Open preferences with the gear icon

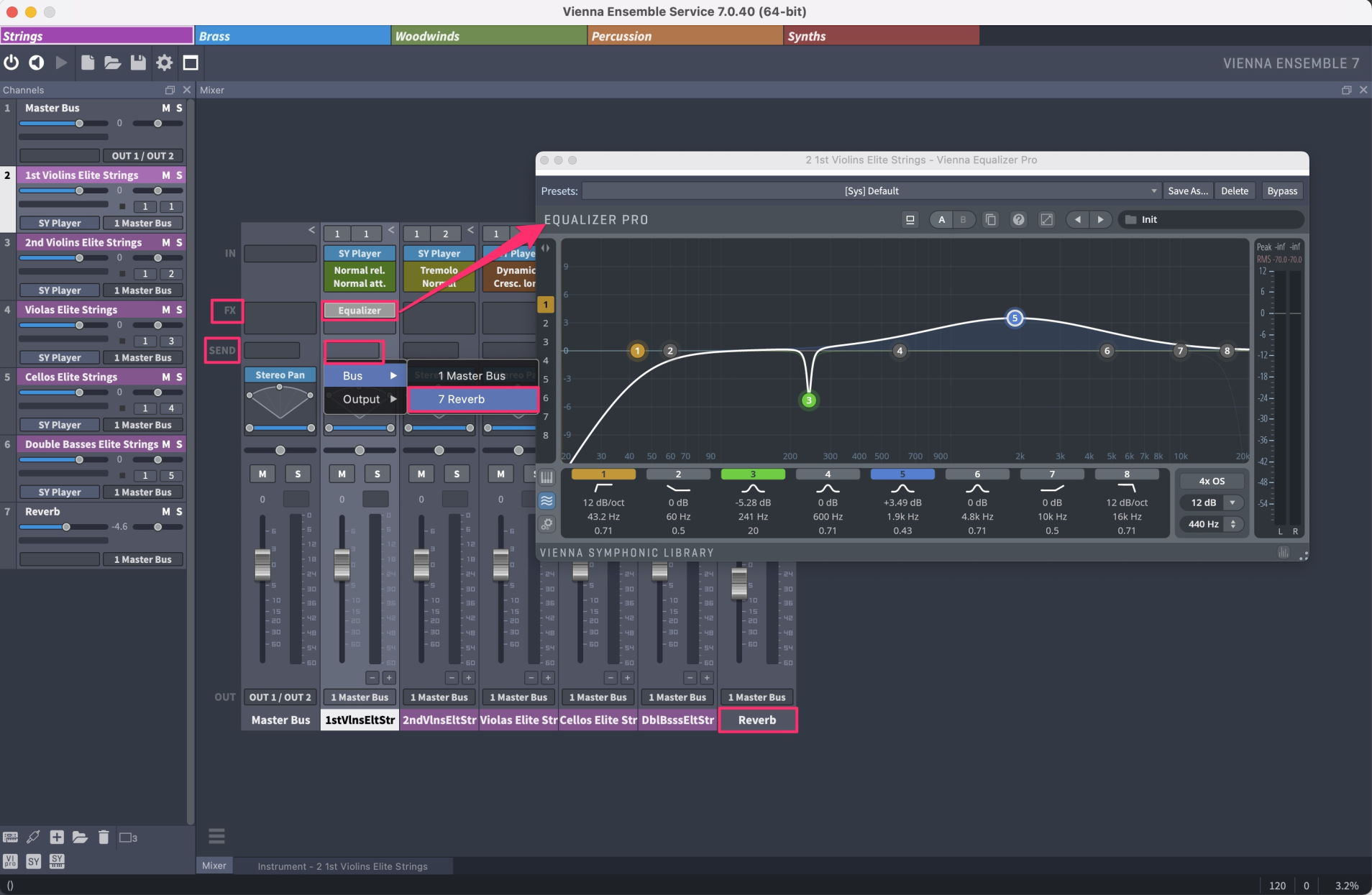[165, 63]
